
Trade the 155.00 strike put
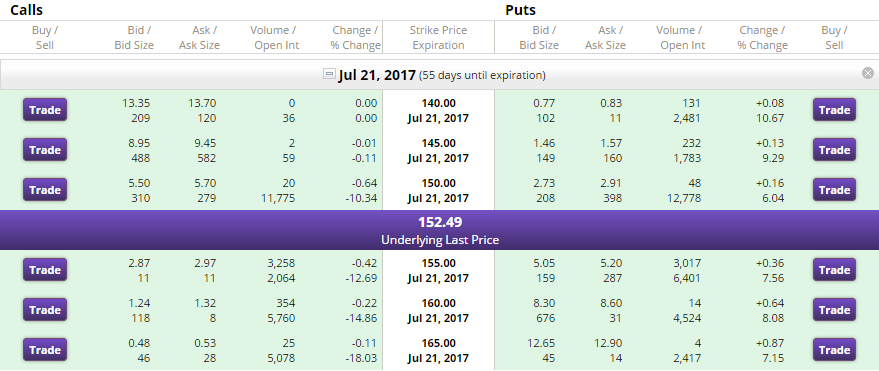(x=834, y=270)
